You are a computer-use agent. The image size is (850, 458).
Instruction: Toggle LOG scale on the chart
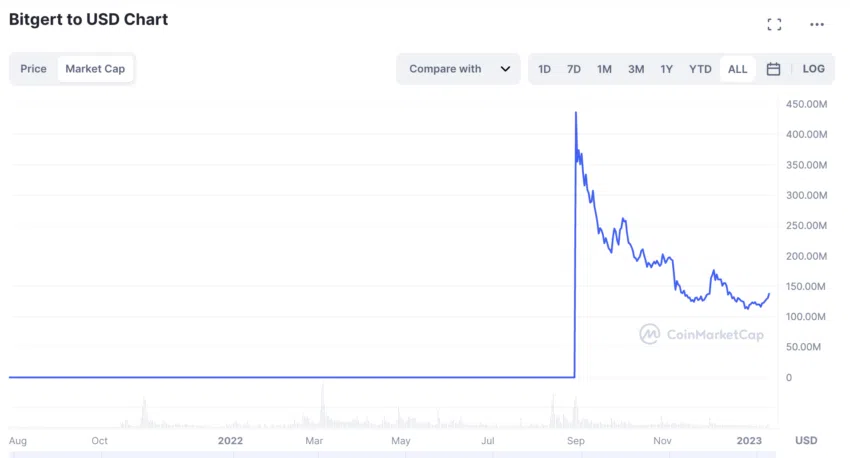pyautogui.click(x=813, y=69)
